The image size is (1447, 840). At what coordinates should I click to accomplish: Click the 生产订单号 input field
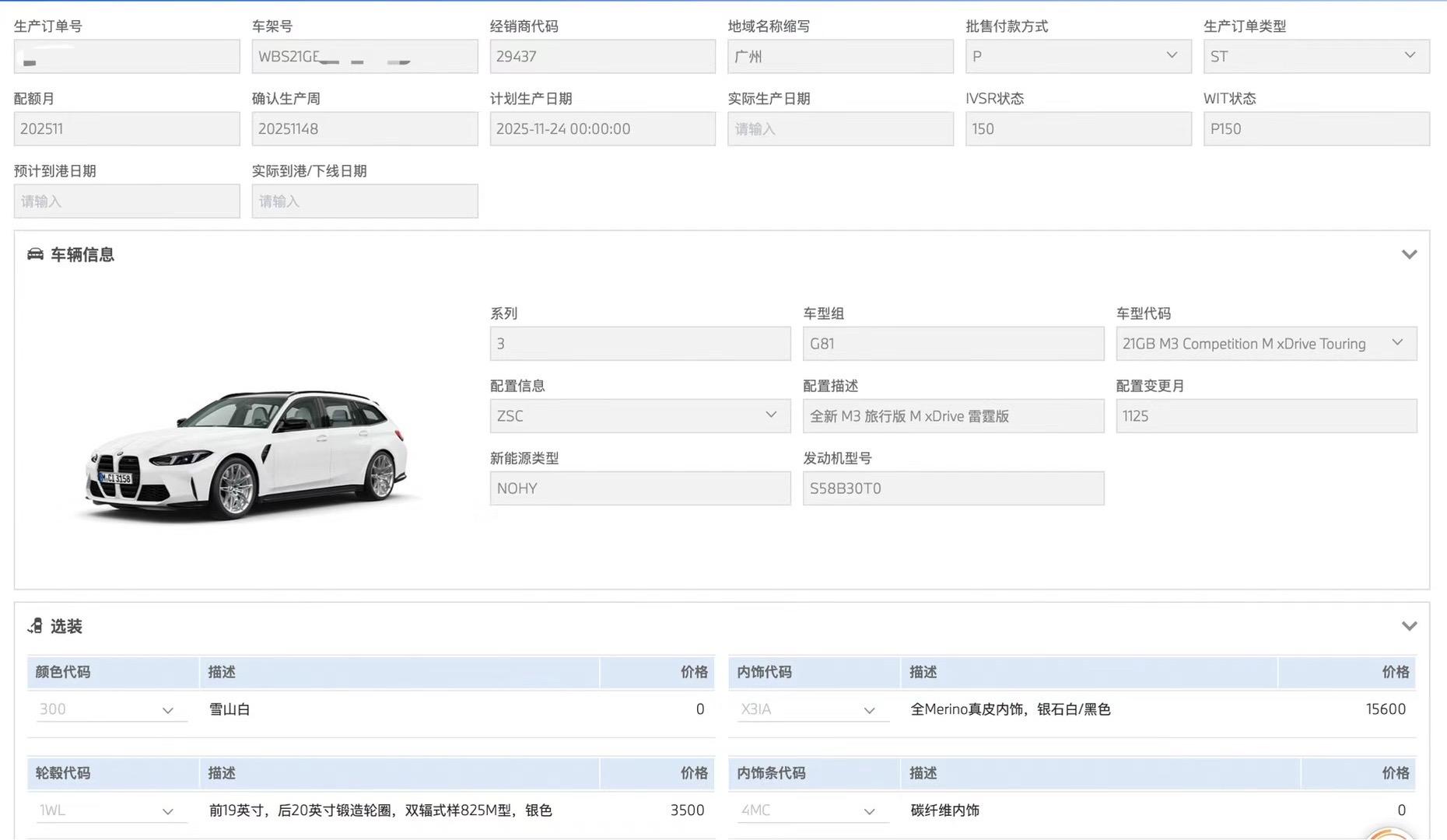127,56
